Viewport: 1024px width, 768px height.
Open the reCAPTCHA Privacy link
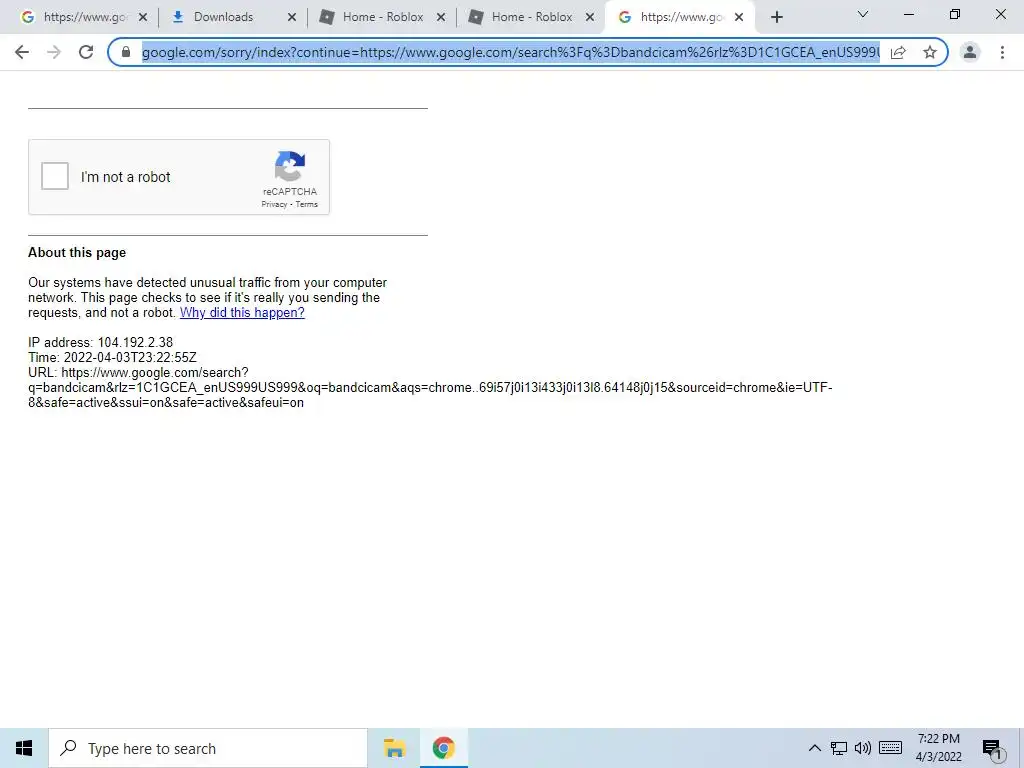[274, 204]
